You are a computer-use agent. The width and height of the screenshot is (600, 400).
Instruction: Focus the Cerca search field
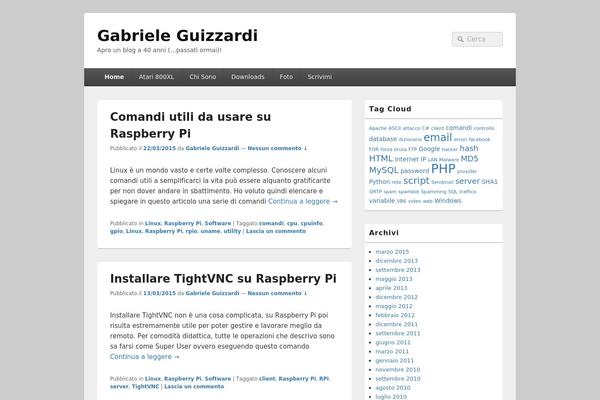(477, 39)
